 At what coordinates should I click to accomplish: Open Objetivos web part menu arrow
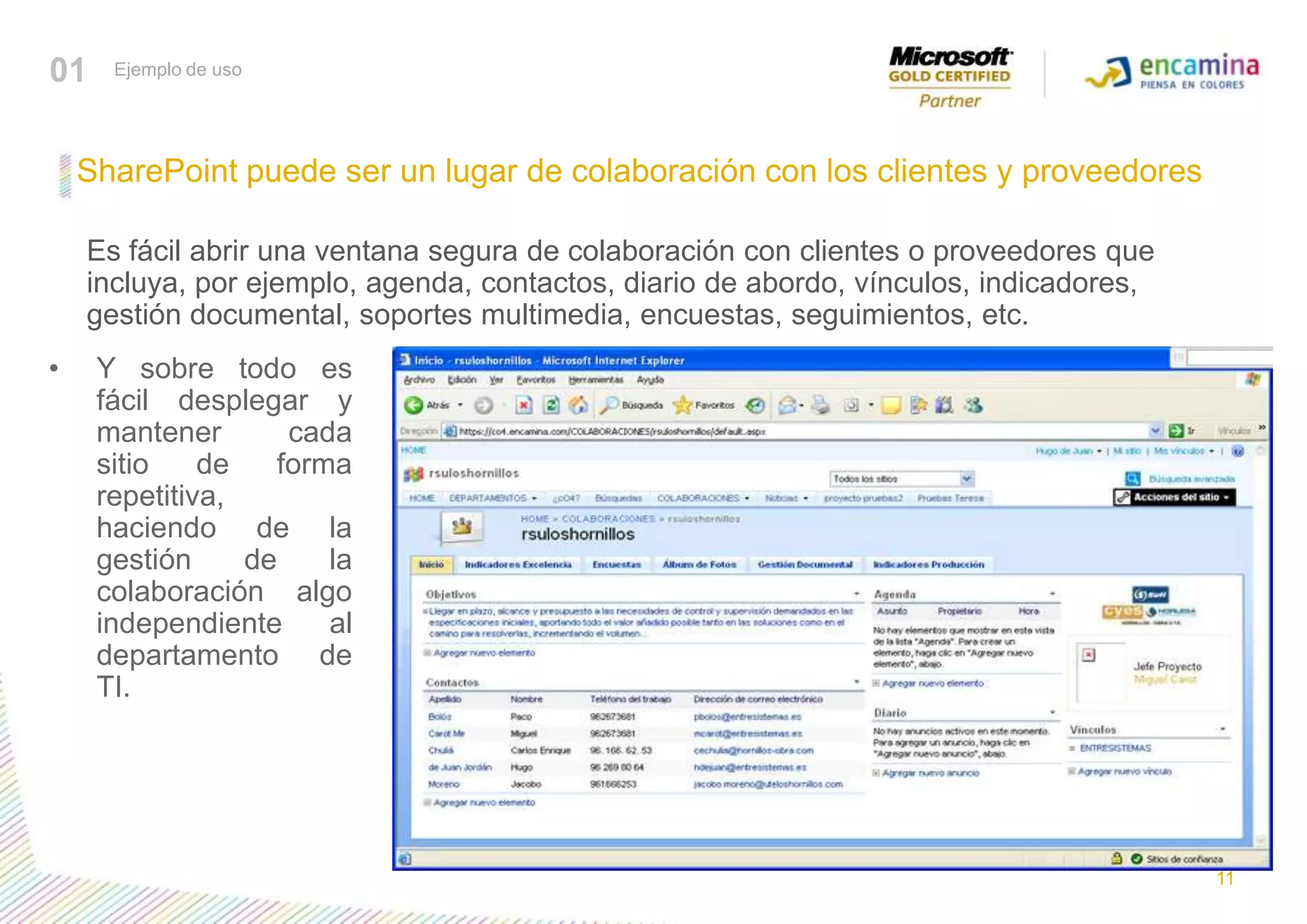click(856, 593)
